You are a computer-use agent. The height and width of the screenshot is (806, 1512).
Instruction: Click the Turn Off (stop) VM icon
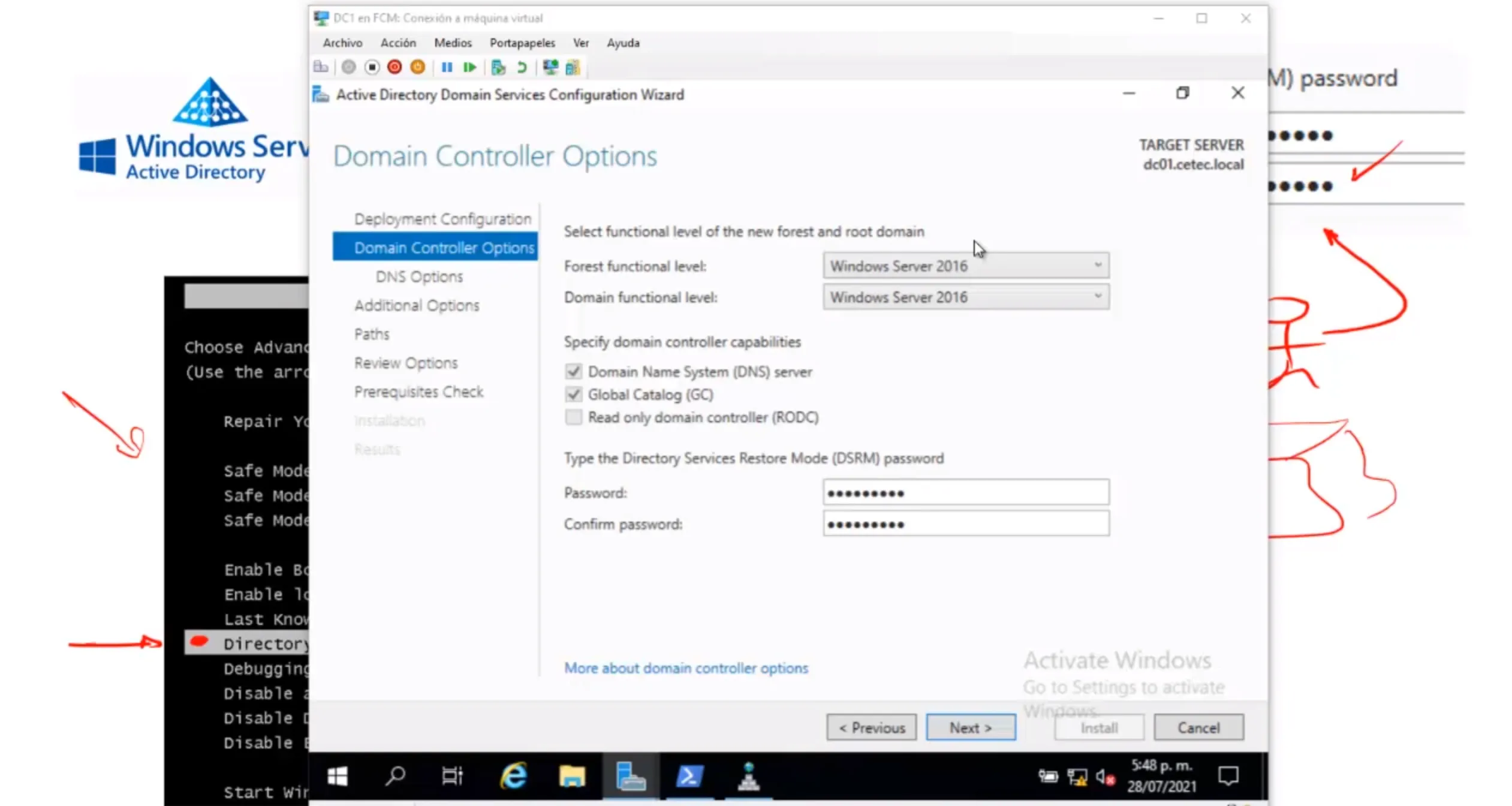(x=372, y=67)
